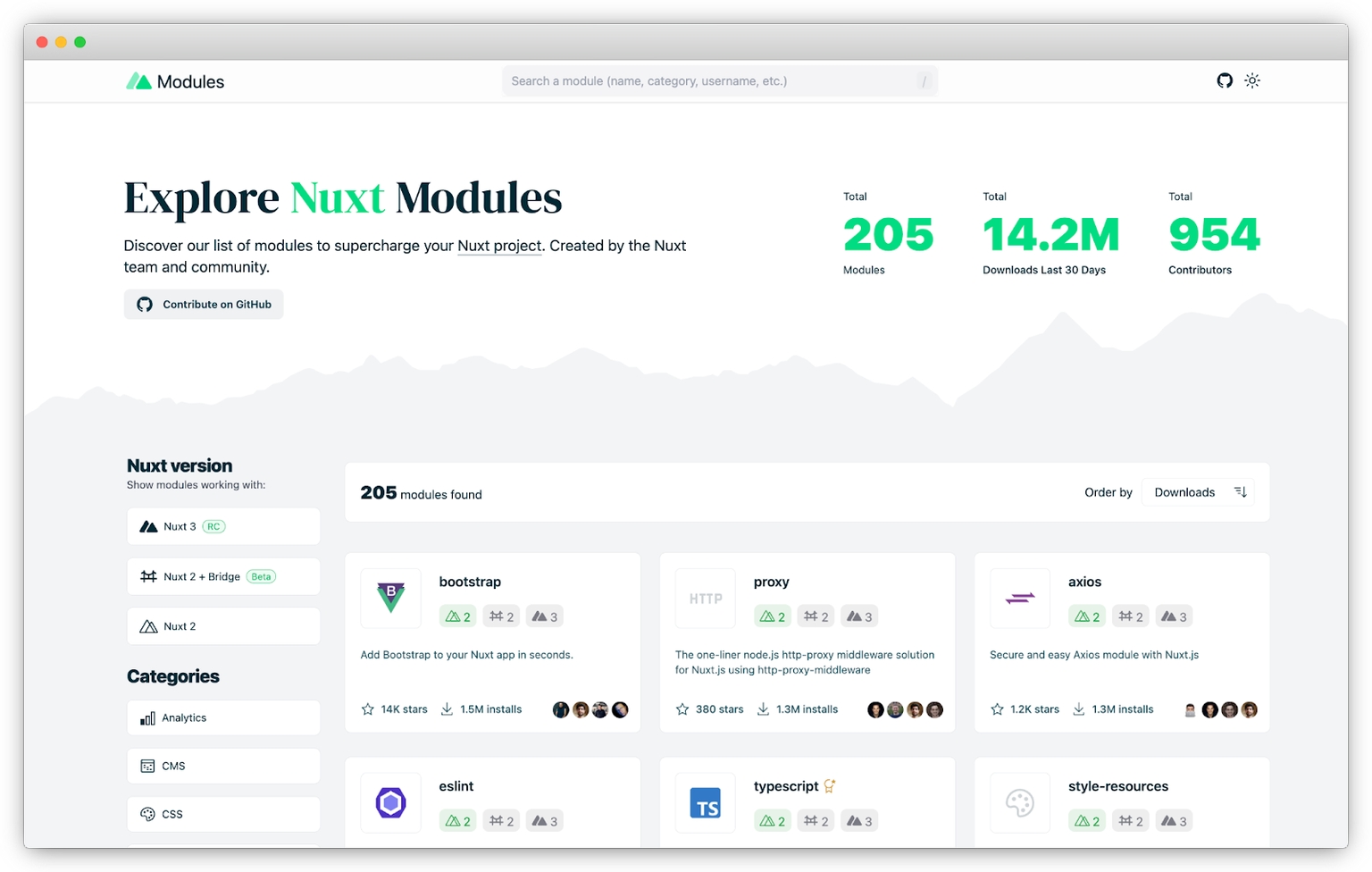Filter modules by Nuxt 3 RC
The width and height of the screenshot is (1372, 872).
(x=223, y=526)
